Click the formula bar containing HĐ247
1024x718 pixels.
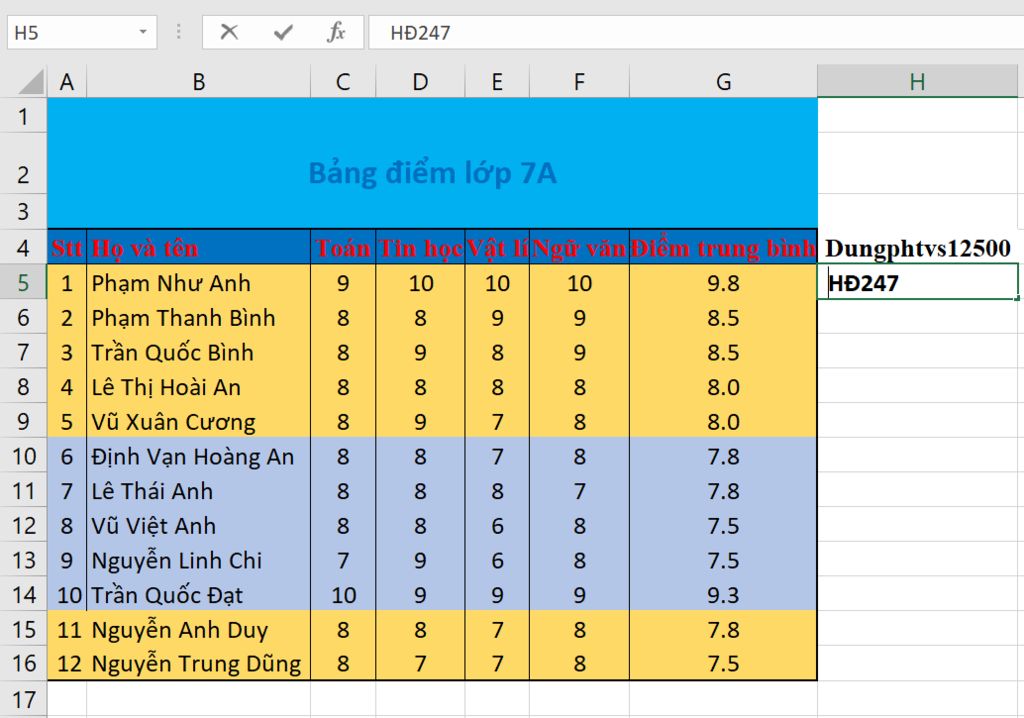tap(696, 32)
